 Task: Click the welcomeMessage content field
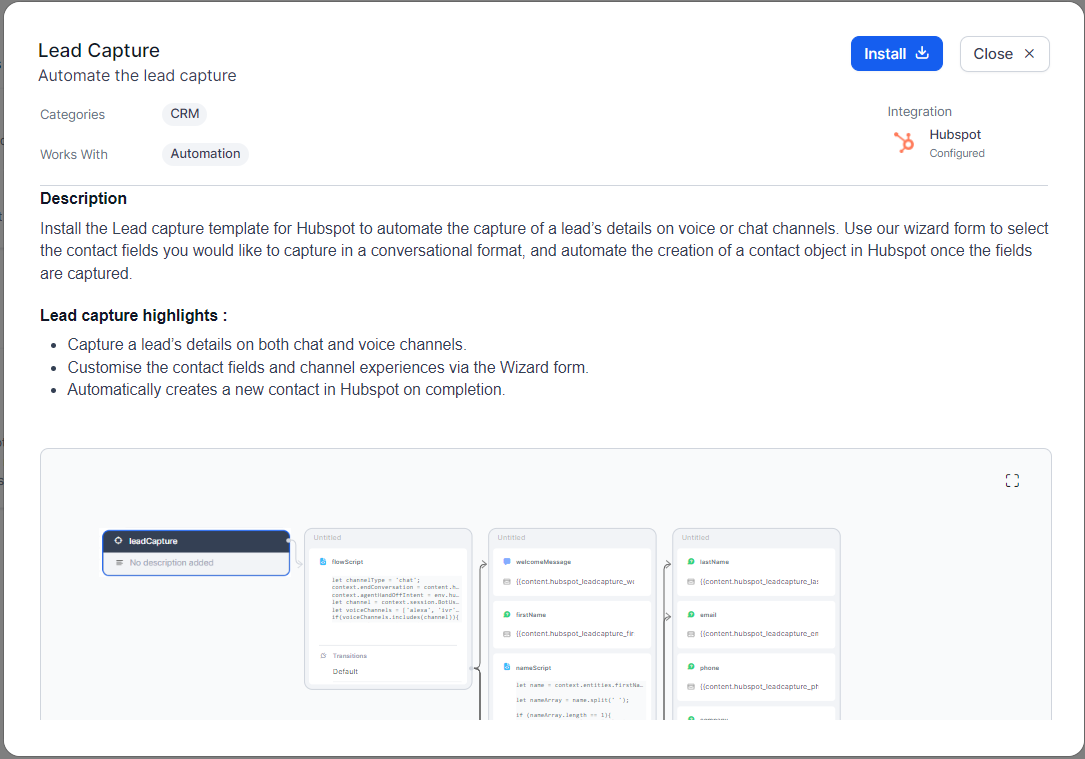coord(574,581)
